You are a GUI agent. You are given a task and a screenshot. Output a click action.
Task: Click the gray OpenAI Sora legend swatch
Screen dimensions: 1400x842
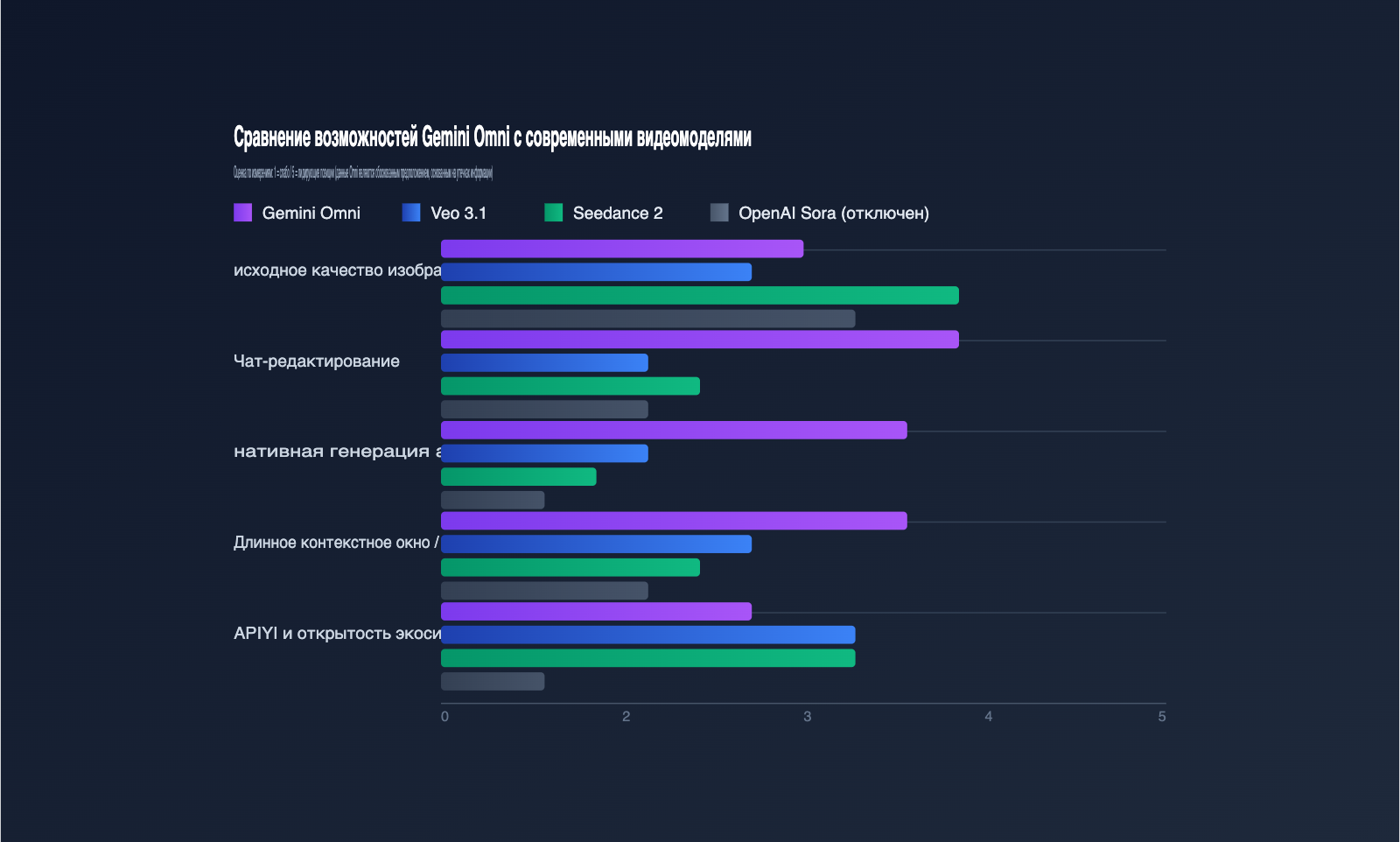719,213
